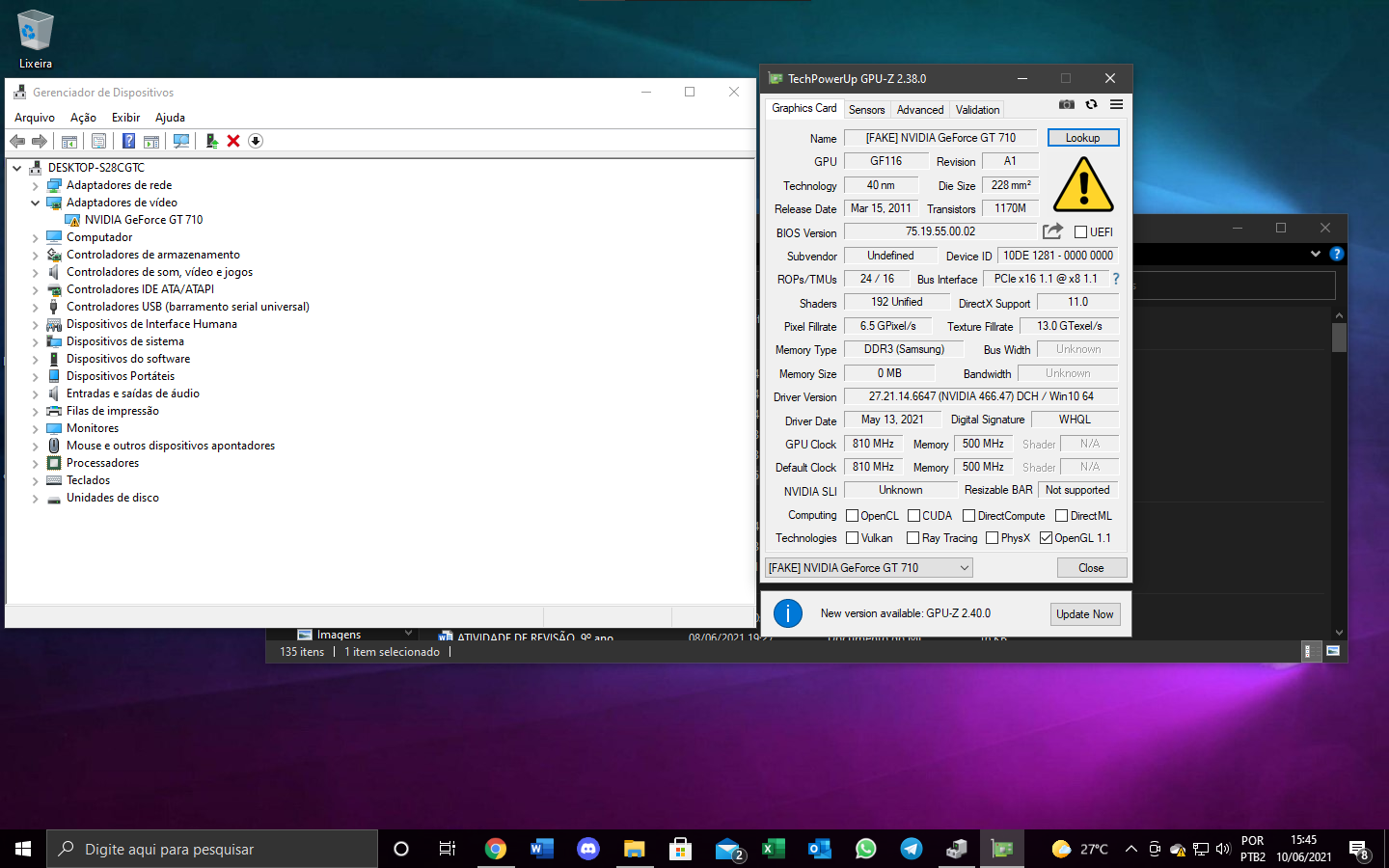1389x868 pixels.
Task: Open File Explorer from the taskbar
Action: click(634, 849)
